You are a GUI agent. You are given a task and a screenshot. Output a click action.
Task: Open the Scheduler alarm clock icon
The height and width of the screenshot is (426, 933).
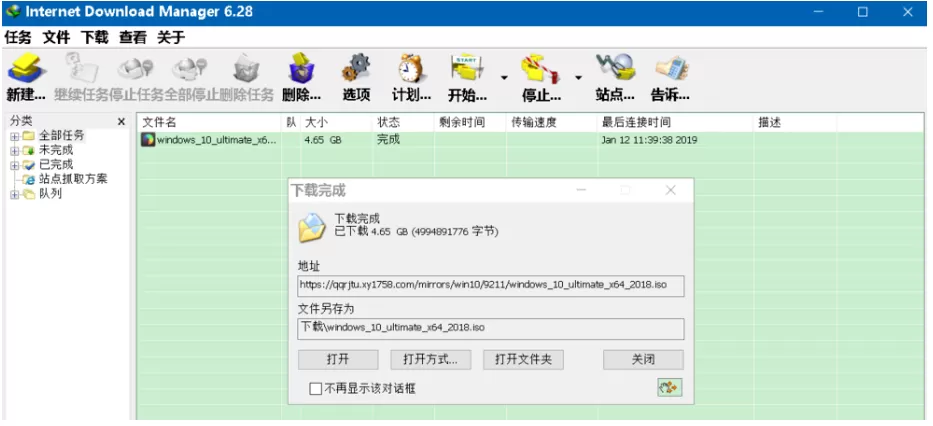[411, 68]
